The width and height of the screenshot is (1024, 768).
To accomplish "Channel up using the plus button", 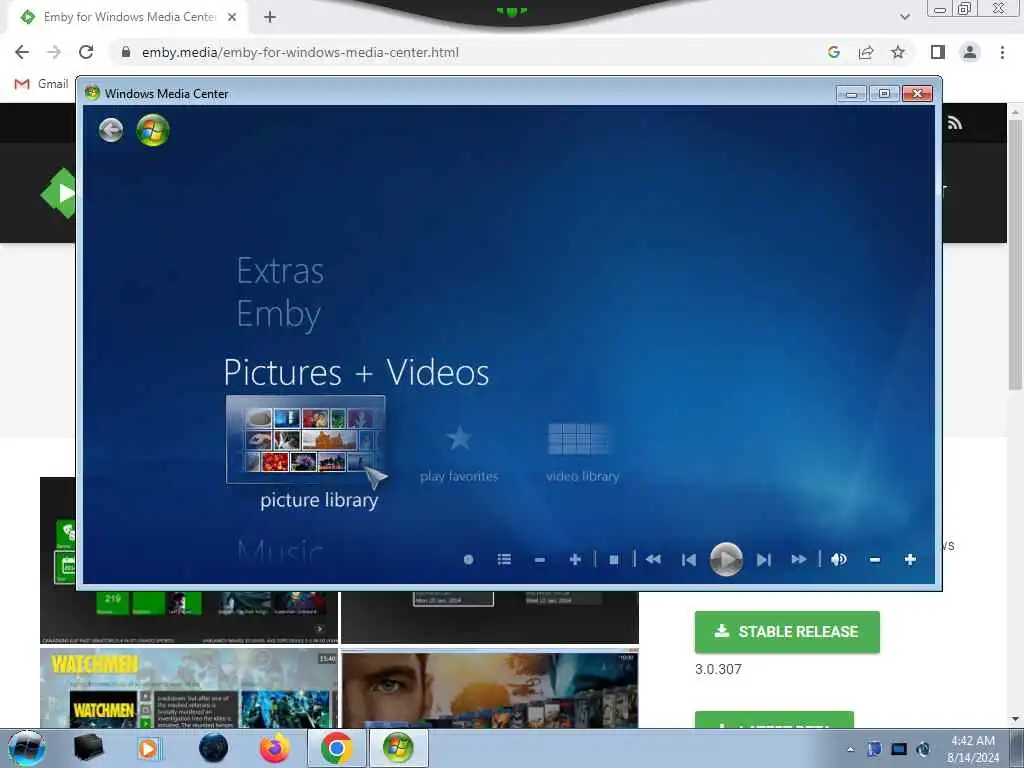I will point(575,560).
